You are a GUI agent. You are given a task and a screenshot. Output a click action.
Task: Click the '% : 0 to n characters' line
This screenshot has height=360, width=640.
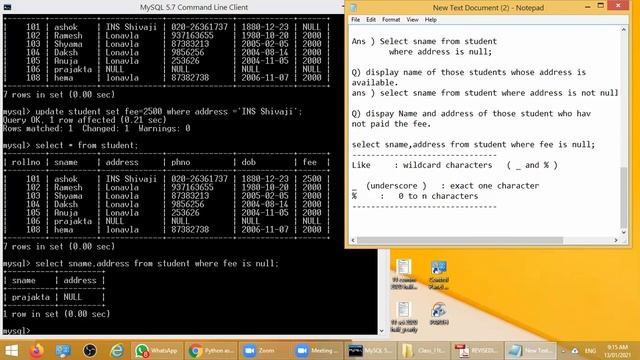coord(415,196)
